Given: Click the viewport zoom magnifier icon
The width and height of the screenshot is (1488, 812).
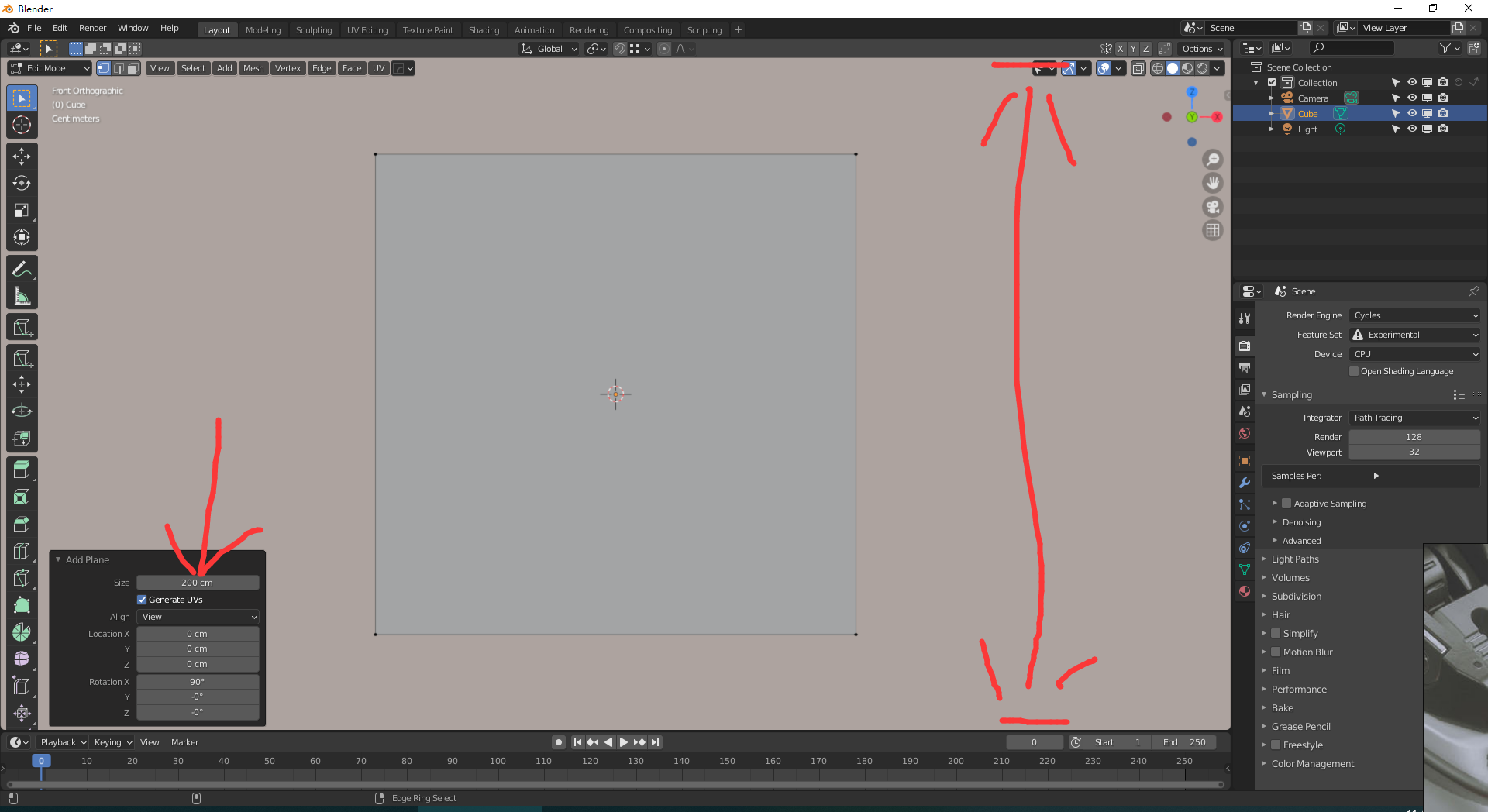Looking at the screenshot, I should 1213,160.
